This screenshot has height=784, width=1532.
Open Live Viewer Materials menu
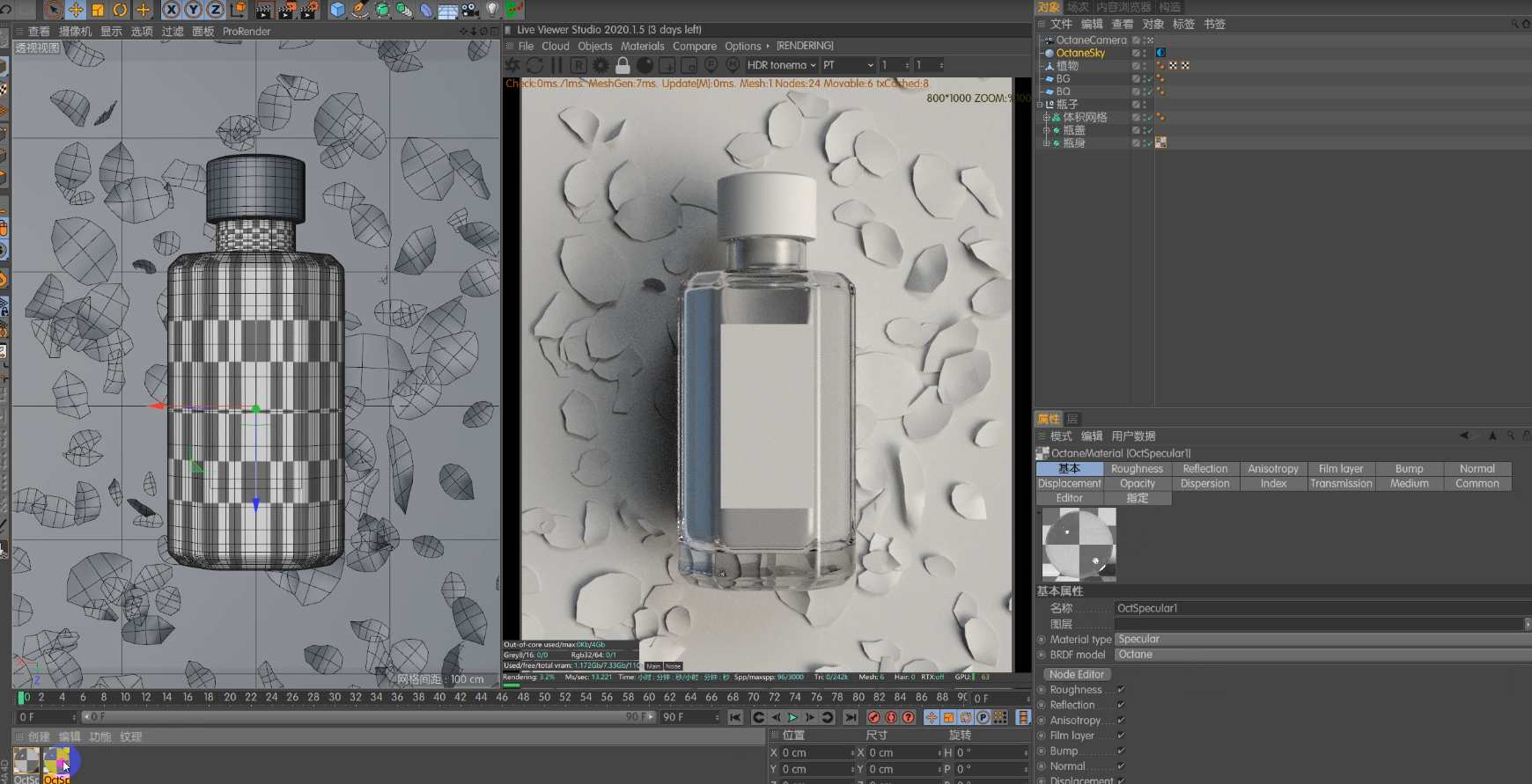pos(643,47)
